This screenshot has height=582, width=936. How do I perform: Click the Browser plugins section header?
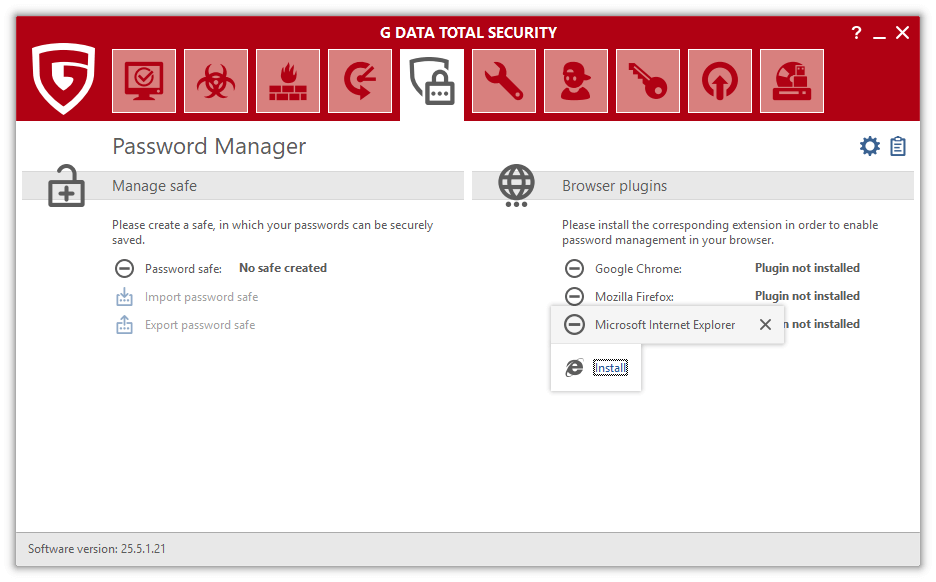[x=693, y=186]
